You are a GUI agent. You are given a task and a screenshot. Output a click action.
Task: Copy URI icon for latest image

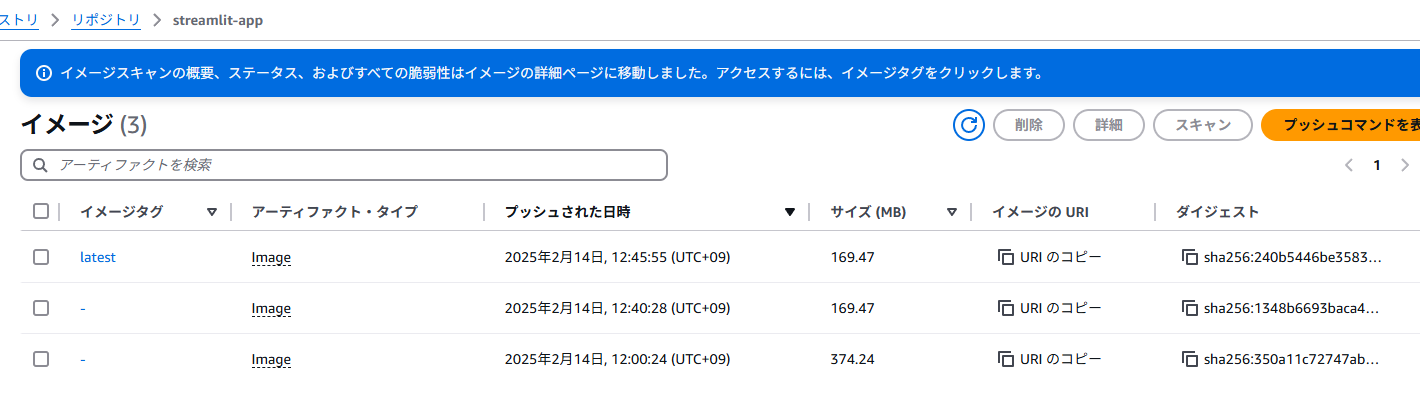tap(1005, 257)
